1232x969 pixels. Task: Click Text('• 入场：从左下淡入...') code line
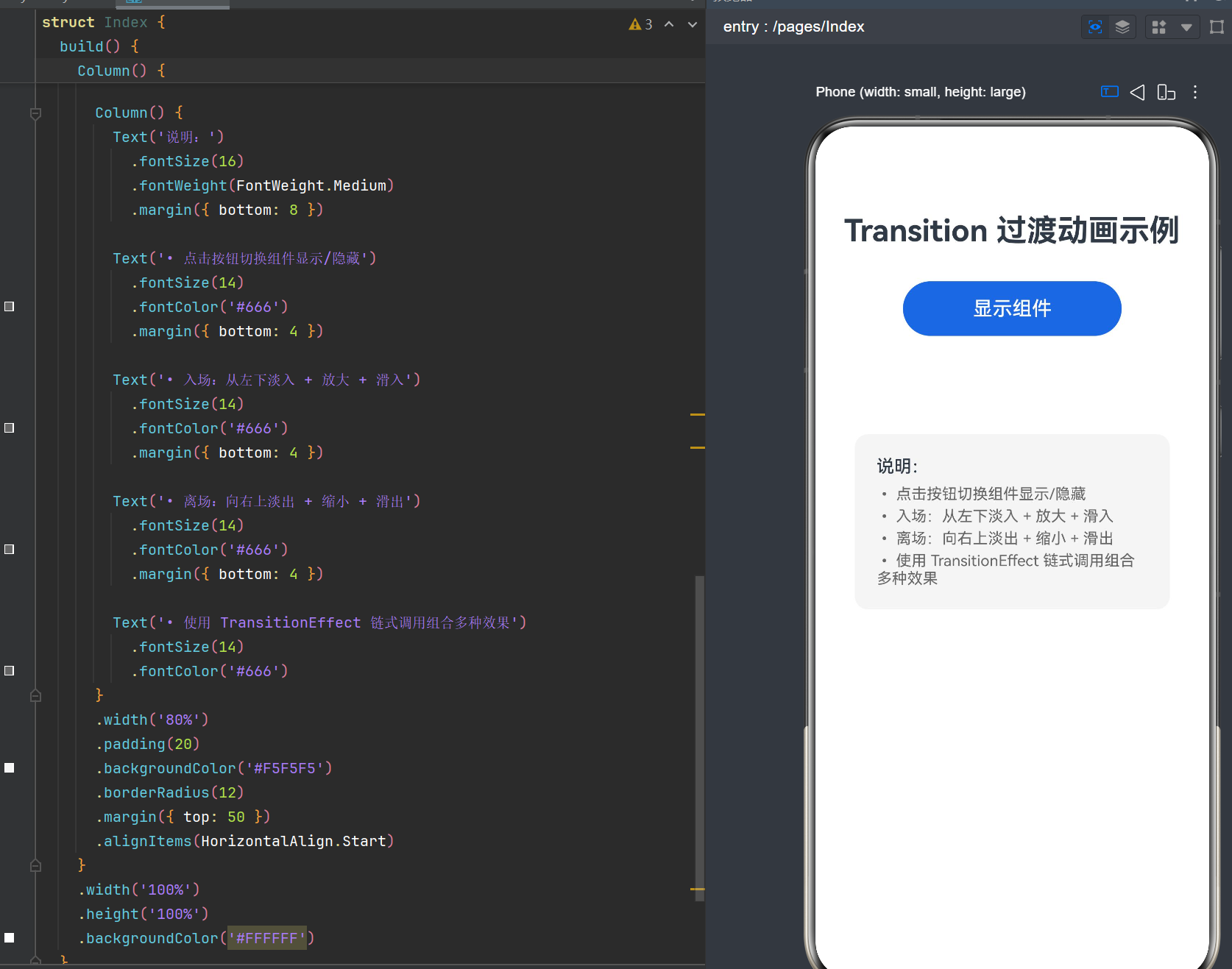click(x=266, y=380)
